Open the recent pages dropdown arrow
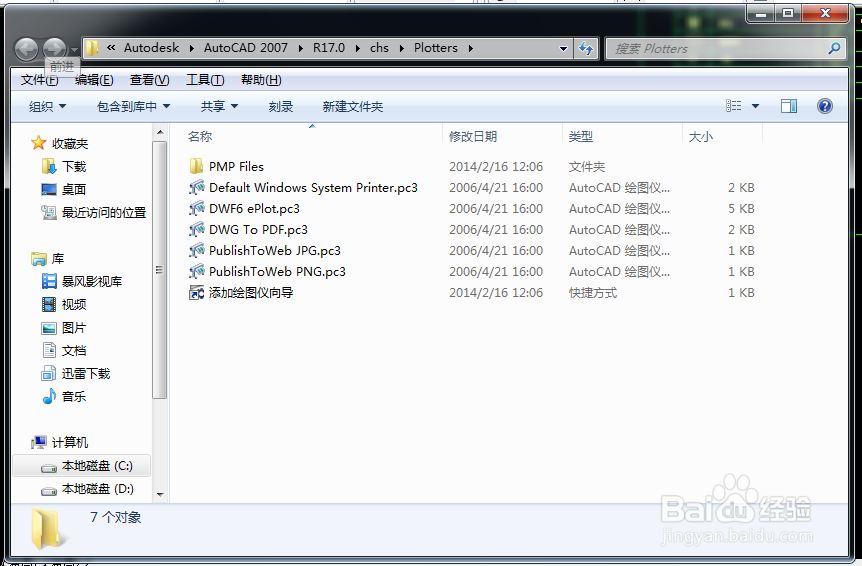The height and width of the screenshot is (566, 862). [74, 49]
